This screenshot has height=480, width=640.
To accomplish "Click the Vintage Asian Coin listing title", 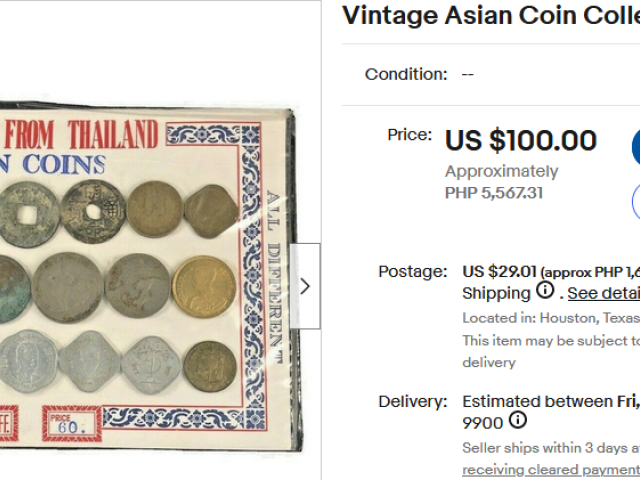I will (490, 15).
